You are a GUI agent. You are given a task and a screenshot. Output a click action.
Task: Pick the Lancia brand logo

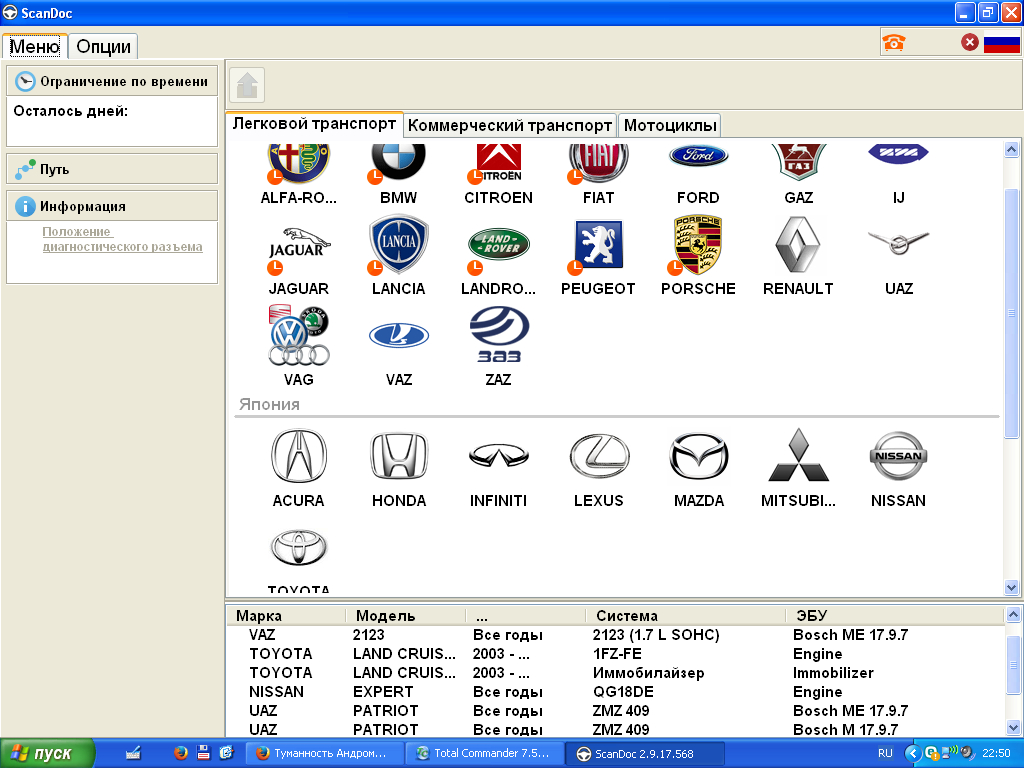398,245
